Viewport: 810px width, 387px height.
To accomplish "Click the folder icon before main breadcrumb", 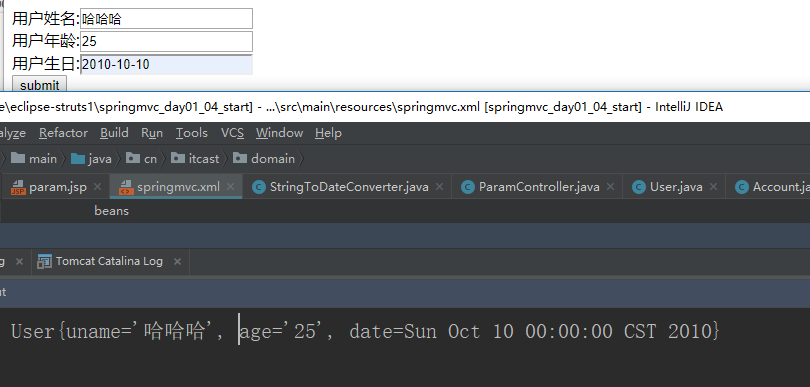I will pyautogui.click(x=18, y=158).
